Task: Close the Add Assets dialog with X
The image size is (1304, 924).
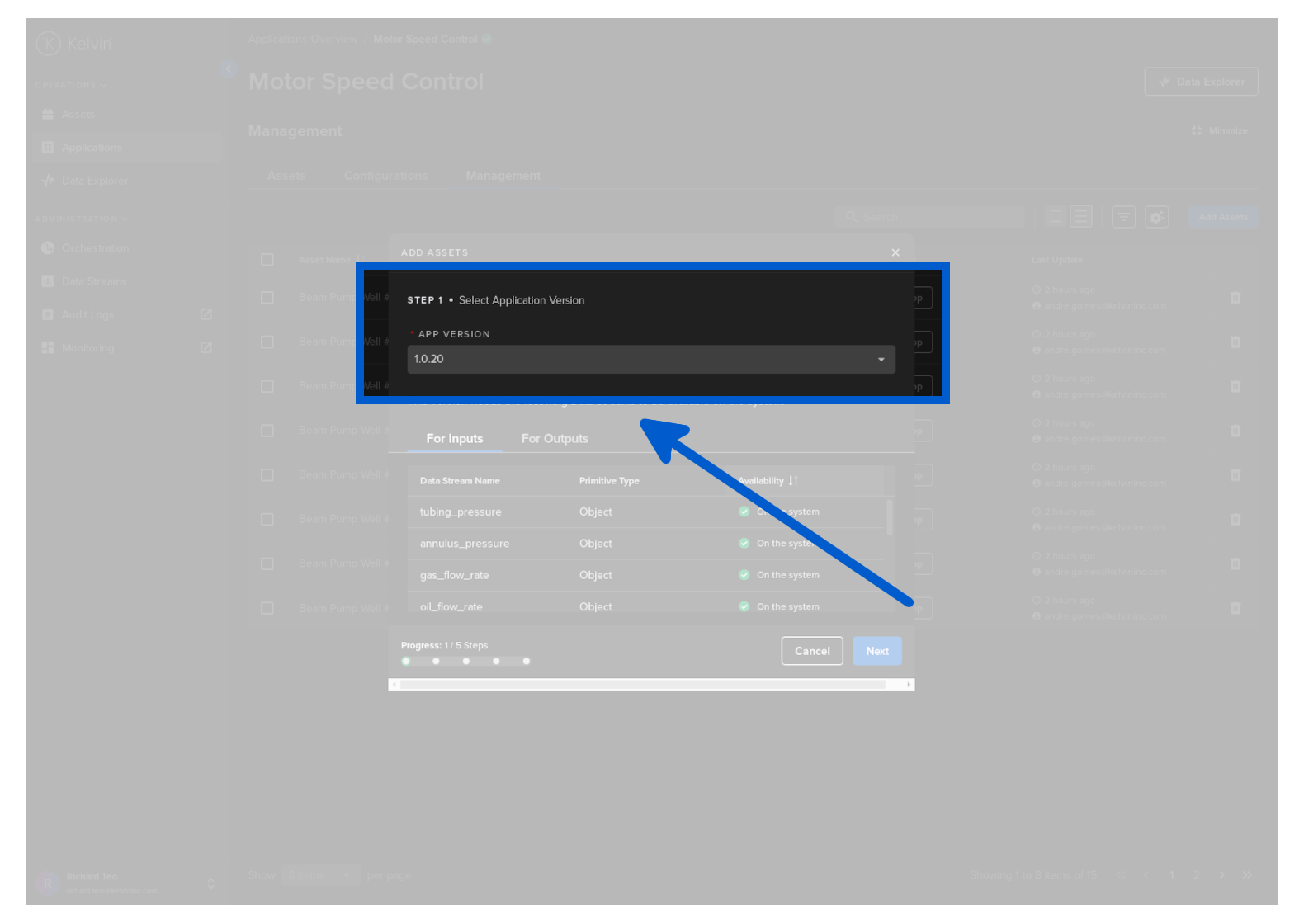Action: coord(895,252)
